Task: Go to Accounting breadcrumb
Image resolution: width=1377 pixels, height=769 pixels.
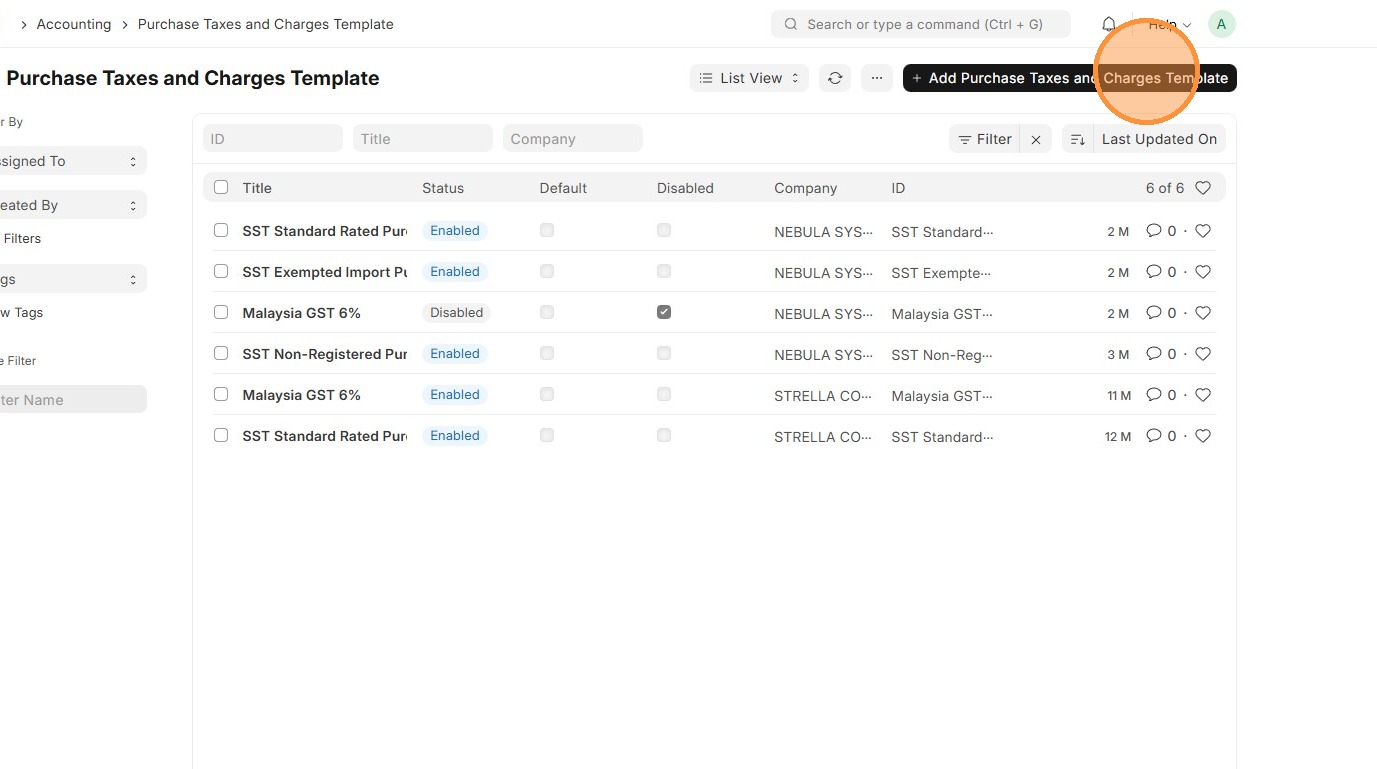Action: pyautogui.click(x=74, y=24)
